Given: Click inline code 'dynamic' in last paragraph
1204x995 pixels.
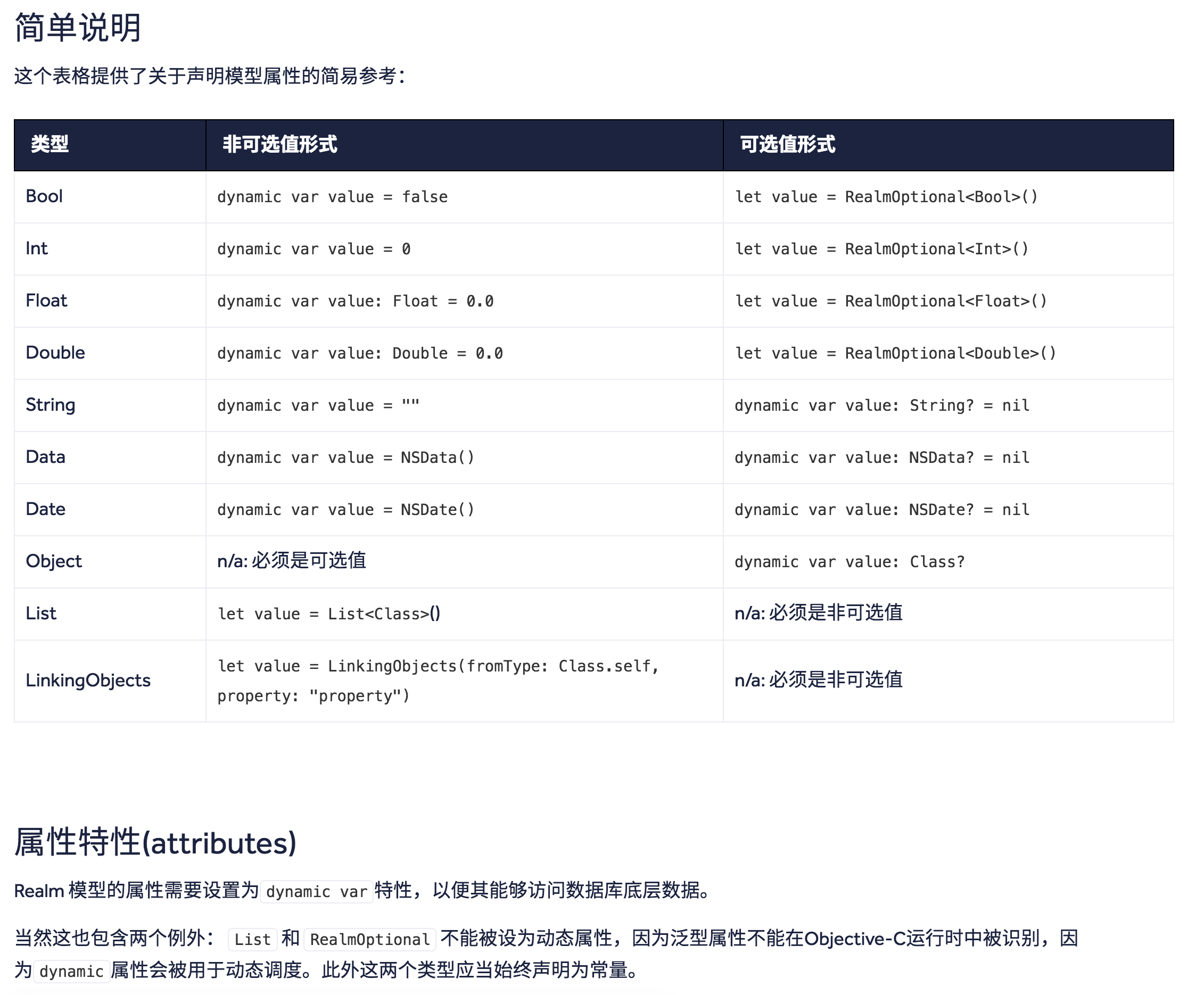Looking at the screenshot, I should tap(72, 972).
